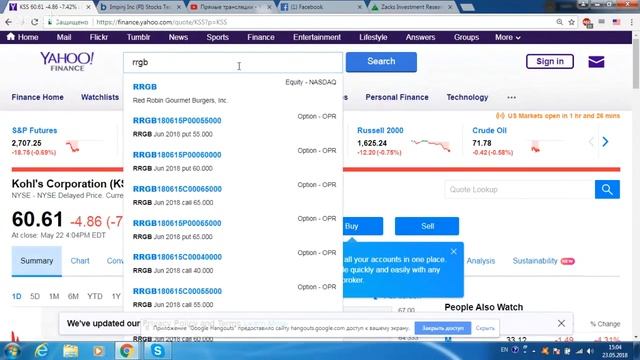Select RRGB180615C00040000 call option suggestion
The height and width of the screenshot is (360, 640).
coord(233,263)
